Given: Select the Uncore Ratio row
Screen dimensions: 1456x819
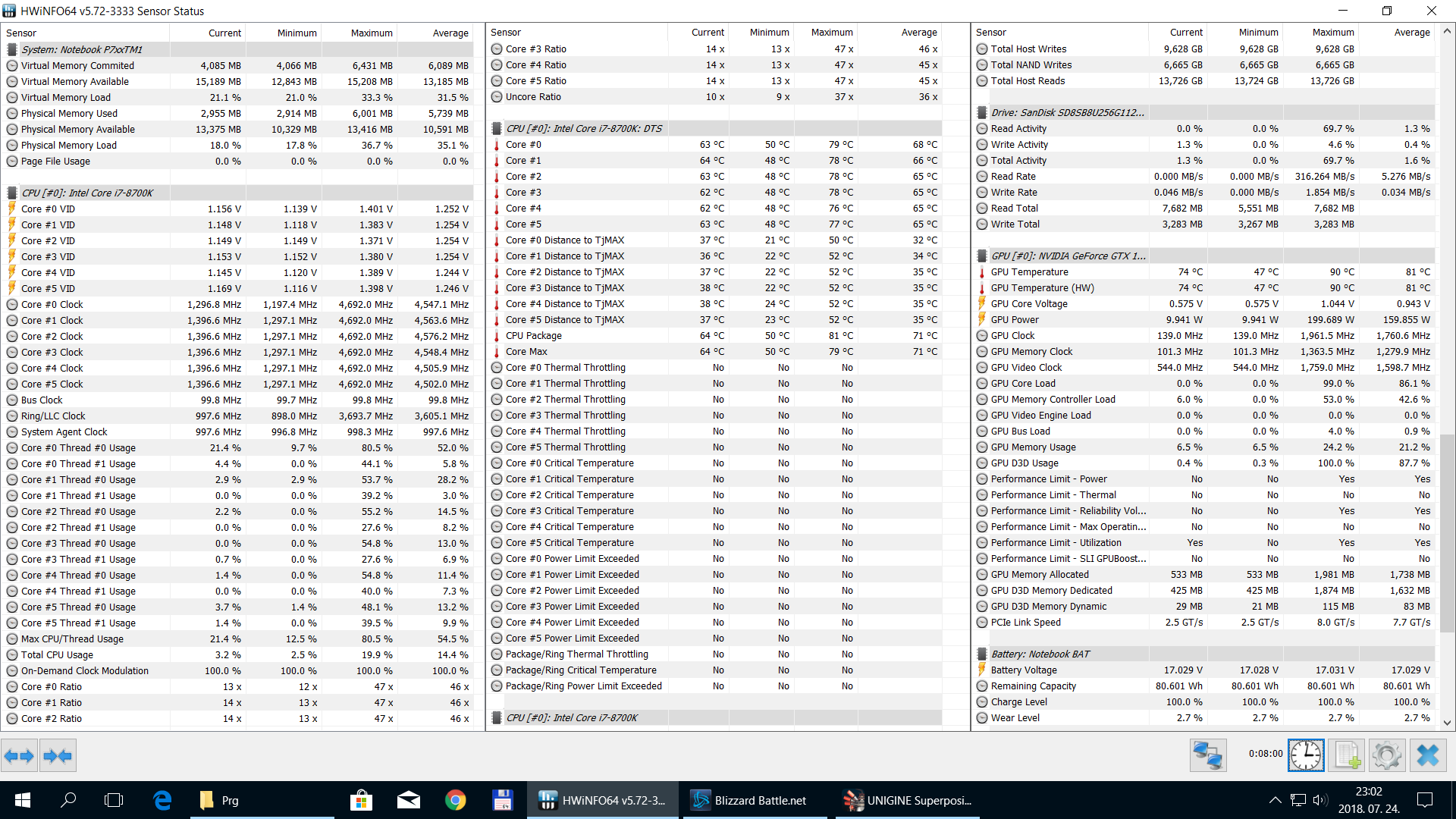Looking at the screenshot, I should [714, 96].
